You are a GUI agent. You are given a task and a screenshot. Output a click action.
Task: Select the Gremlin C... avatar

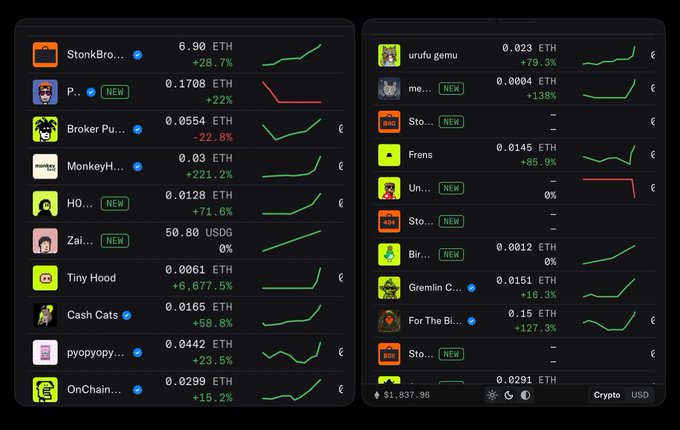point(389,288)
